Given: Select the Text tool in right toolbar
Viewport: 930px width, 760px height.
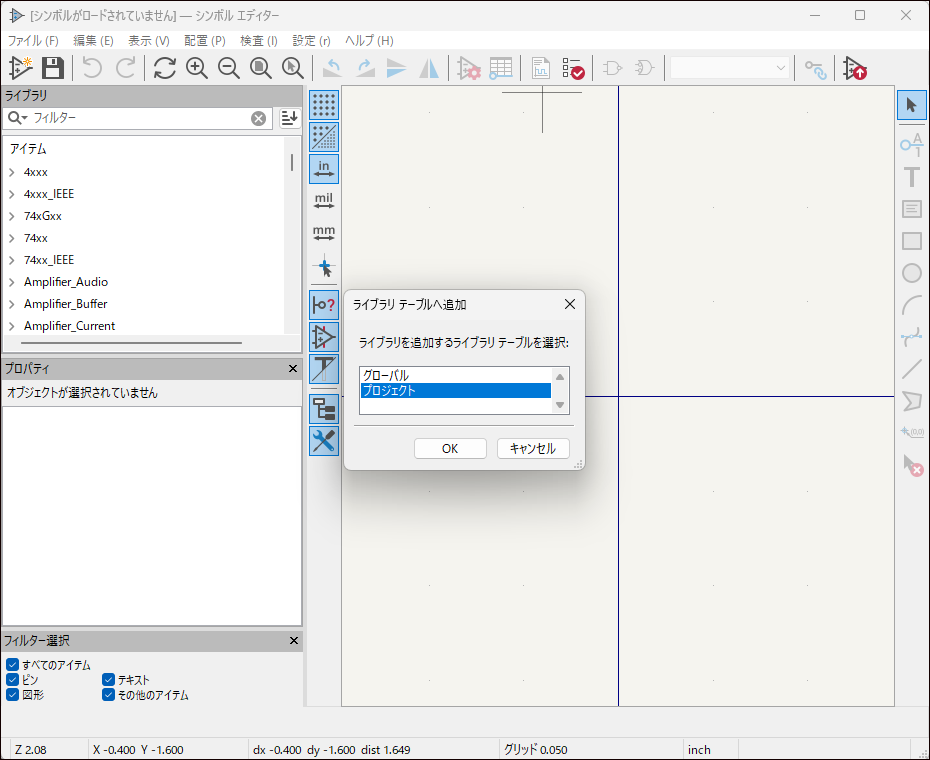Looking at the screenshot, I should click(x=911, y=178).
